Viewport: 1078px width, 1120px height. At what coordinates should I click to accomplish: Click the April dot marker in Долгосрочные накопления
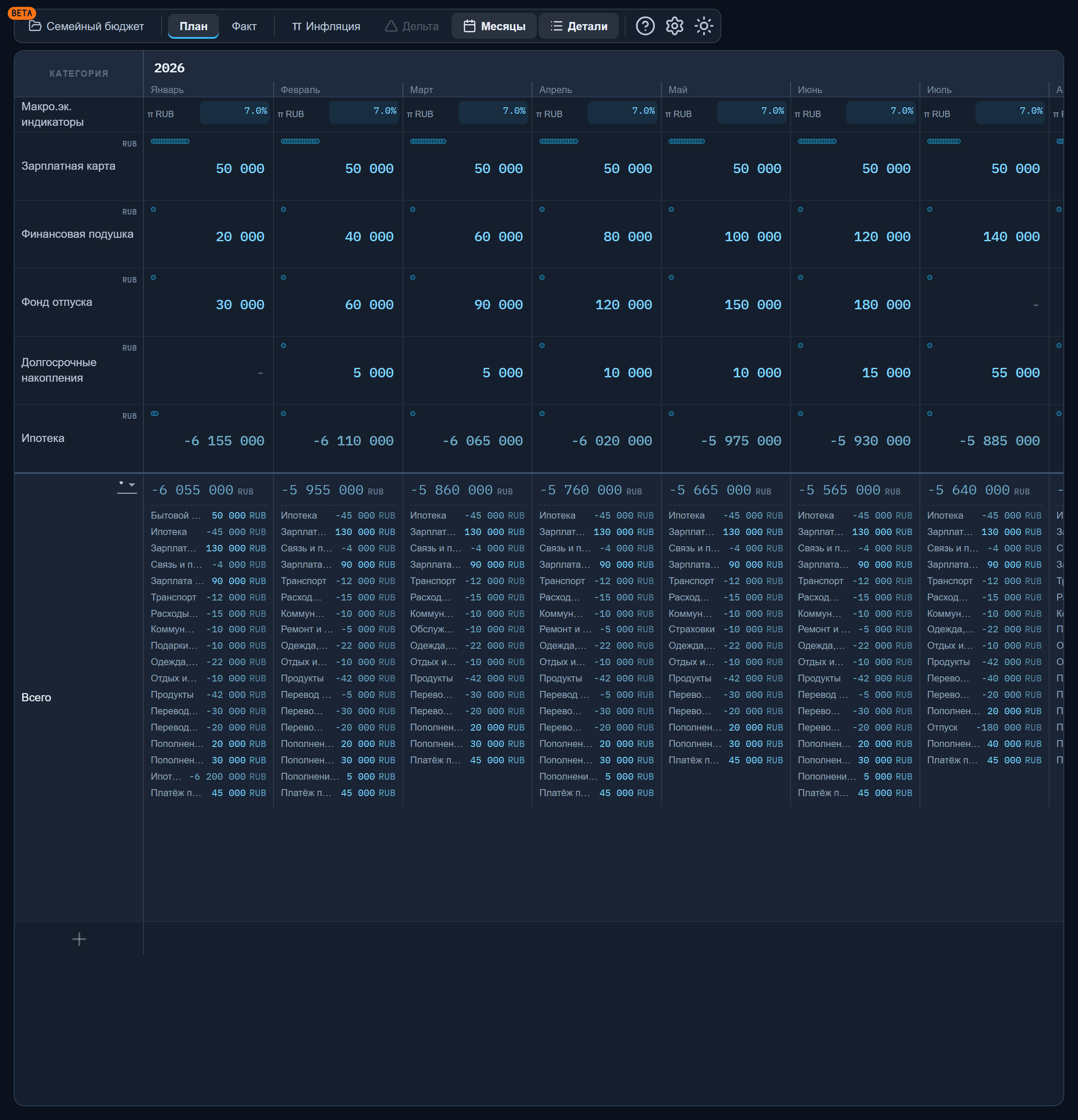[x=542, y=346]
